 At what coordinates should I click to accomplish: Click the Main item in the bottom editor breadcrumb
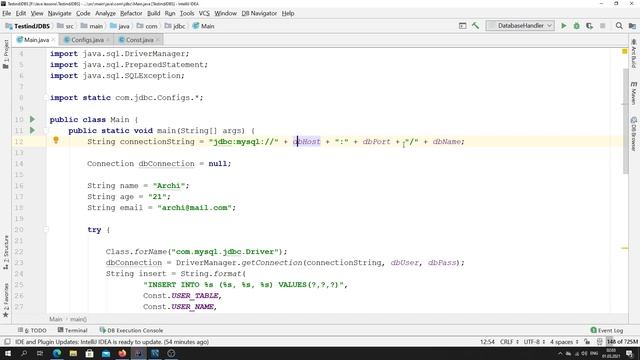coord(56,319)
